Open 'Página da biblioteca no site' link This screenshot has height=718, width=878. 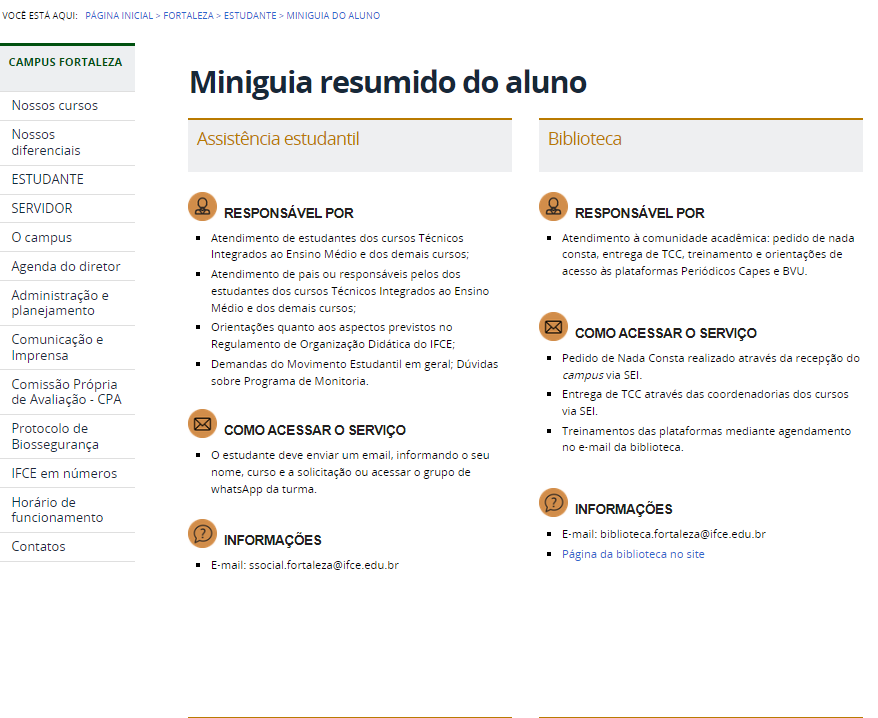click(632, 554)
